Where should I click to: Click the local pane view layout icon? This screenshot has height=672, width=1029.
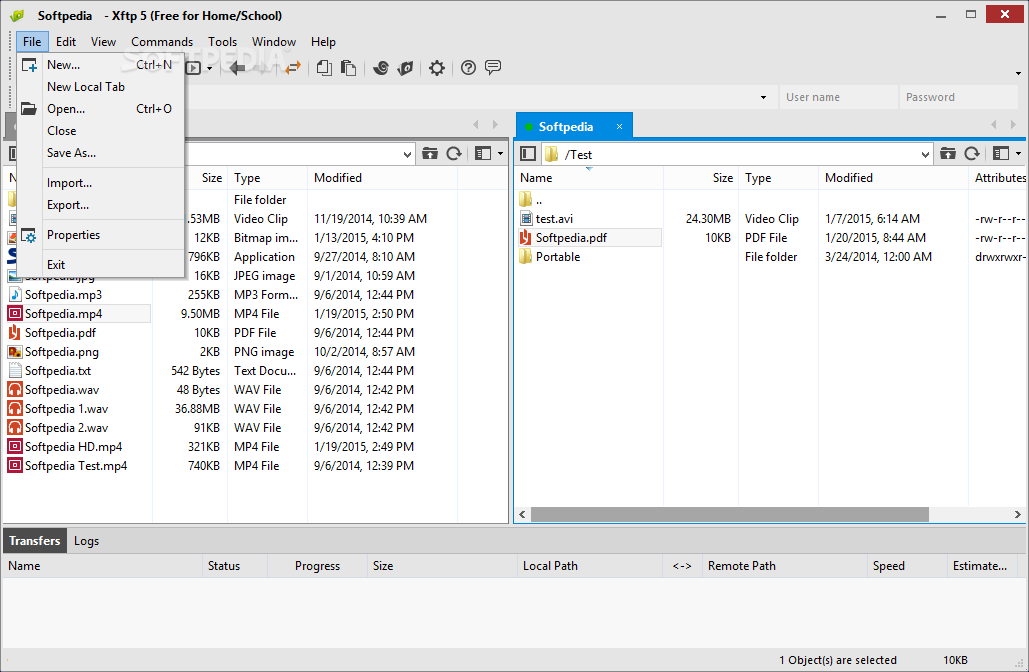tap(483, 154)
